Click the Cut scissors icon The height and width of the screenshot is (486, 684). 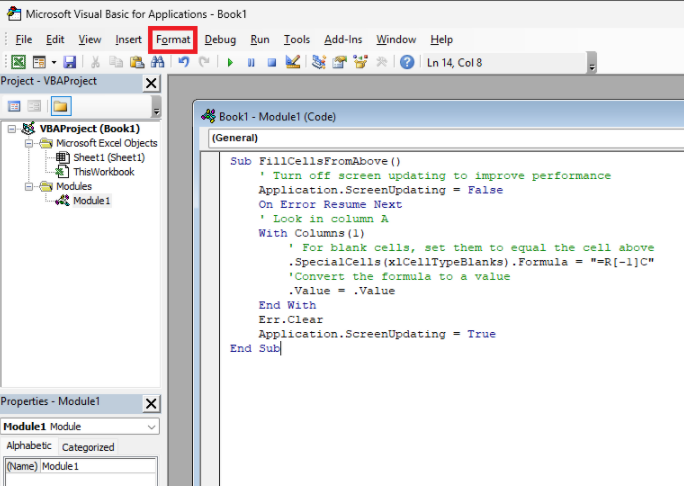tap(95, 62)
